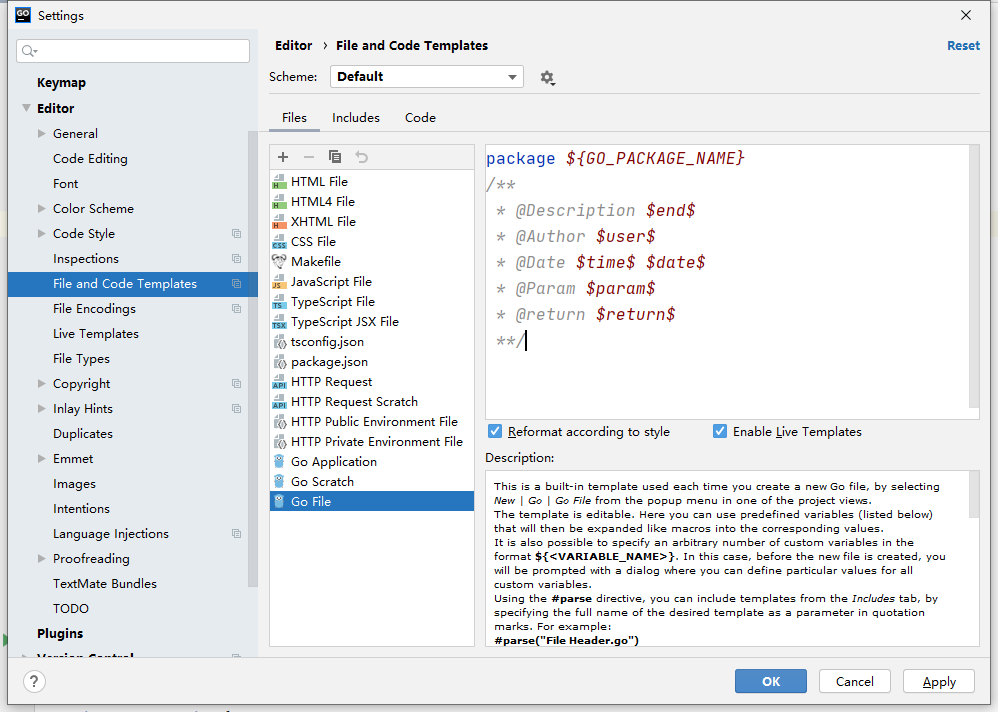Image resolution: width=998 pixels, height=712 pixels.
Task: Select the HTTP Request template icon
Action: click(x=279, y=382)
